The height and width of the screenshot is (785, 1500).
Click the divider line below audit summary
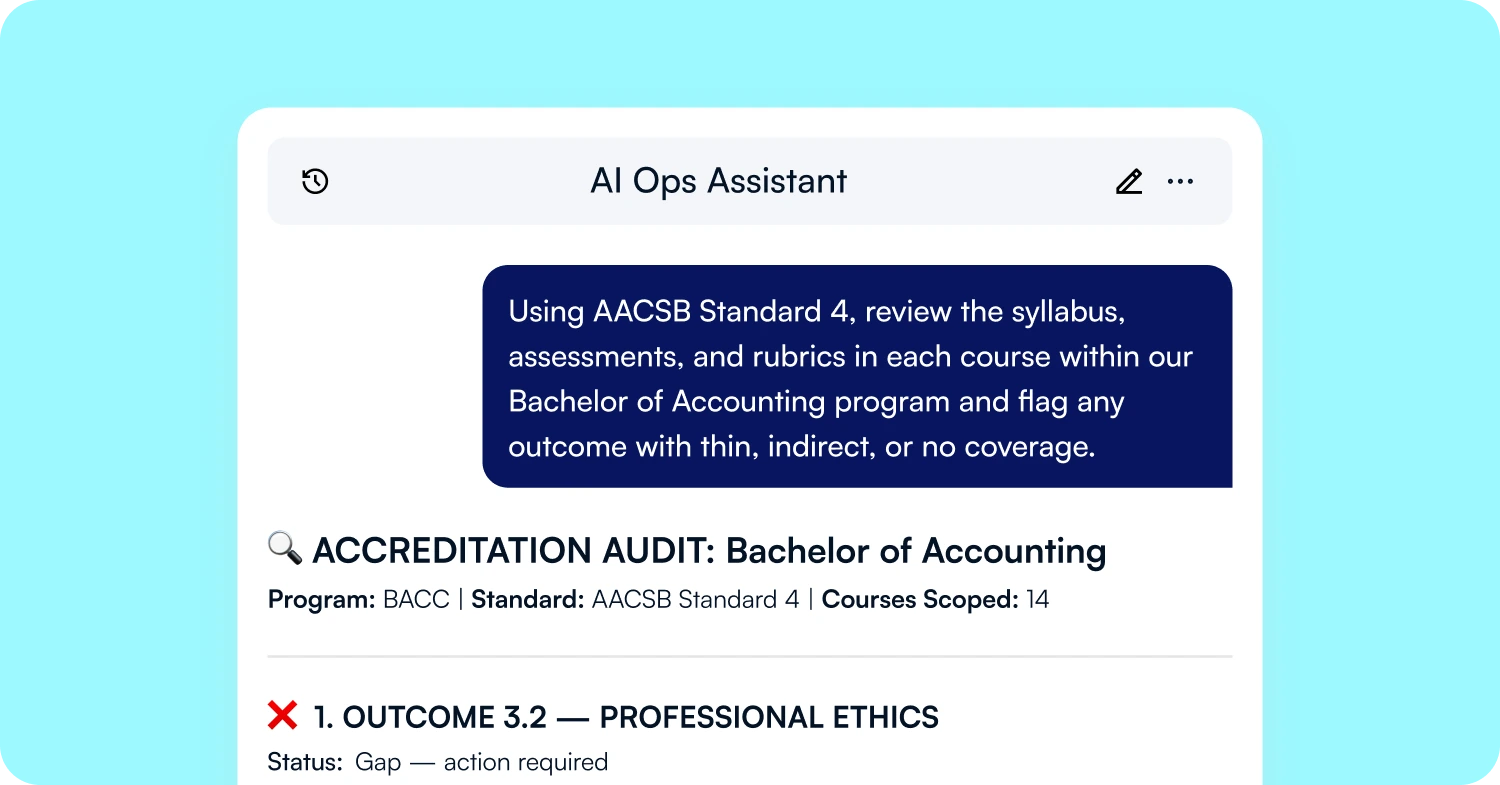pyautogui.click(x=750, y=657)
